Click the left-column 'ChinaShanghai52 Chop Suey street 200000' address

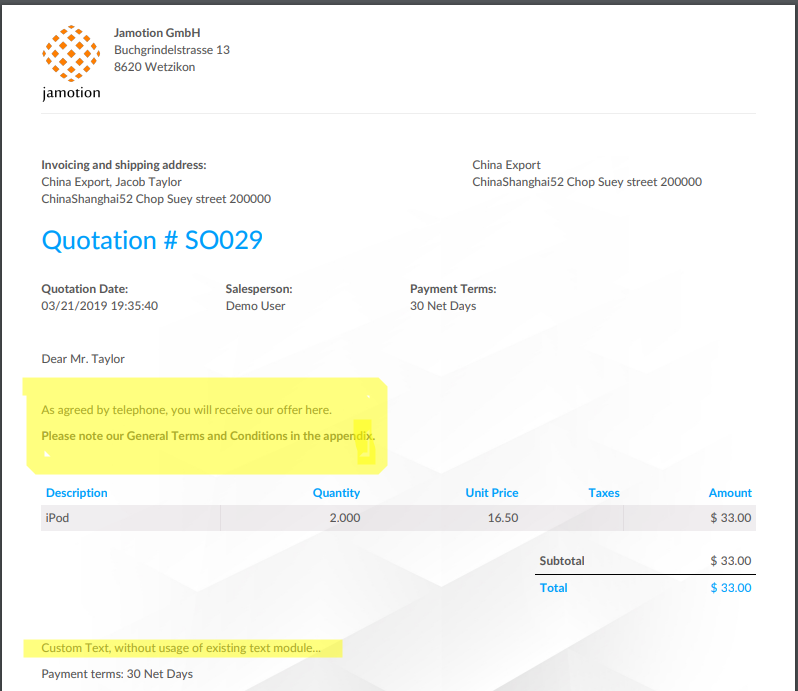[x=156, y=199]
